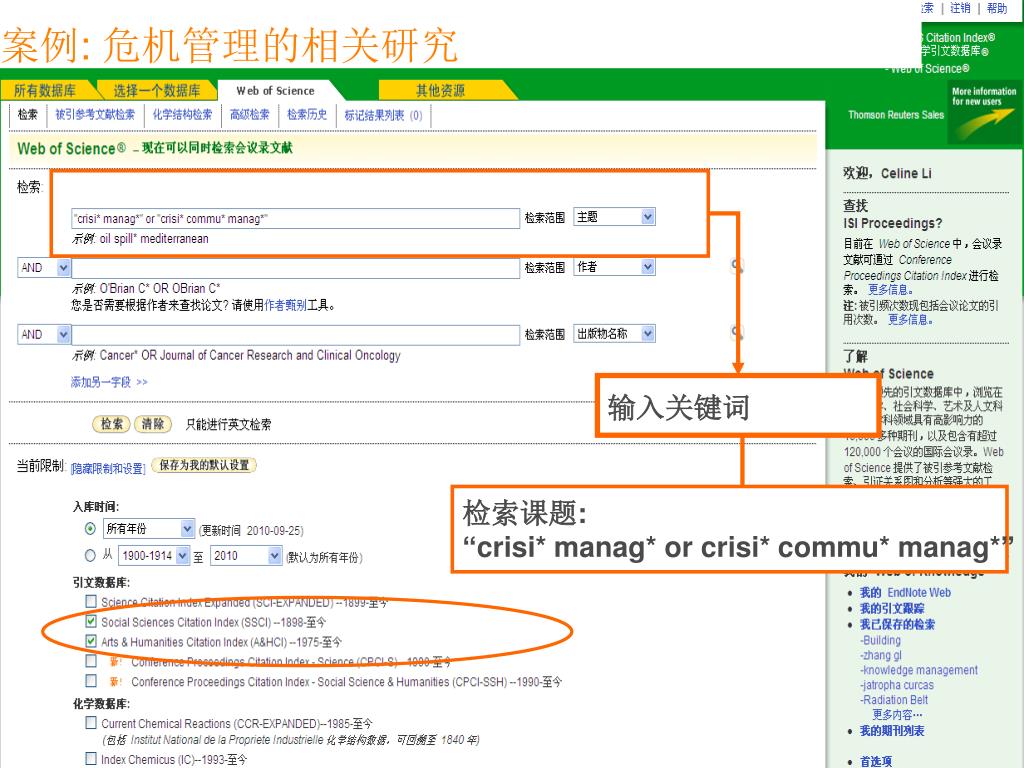The width and height of the screenshot is (1024, 768).
Task: Open 我的引文跟踪 link
Action: (892, 608)
